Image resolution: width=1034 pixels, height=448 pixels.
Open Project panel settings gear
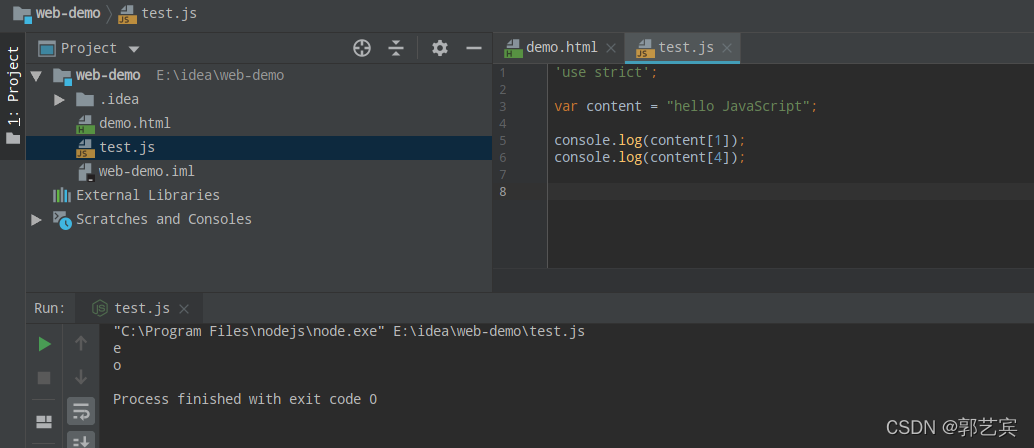(x=439, y=48)
